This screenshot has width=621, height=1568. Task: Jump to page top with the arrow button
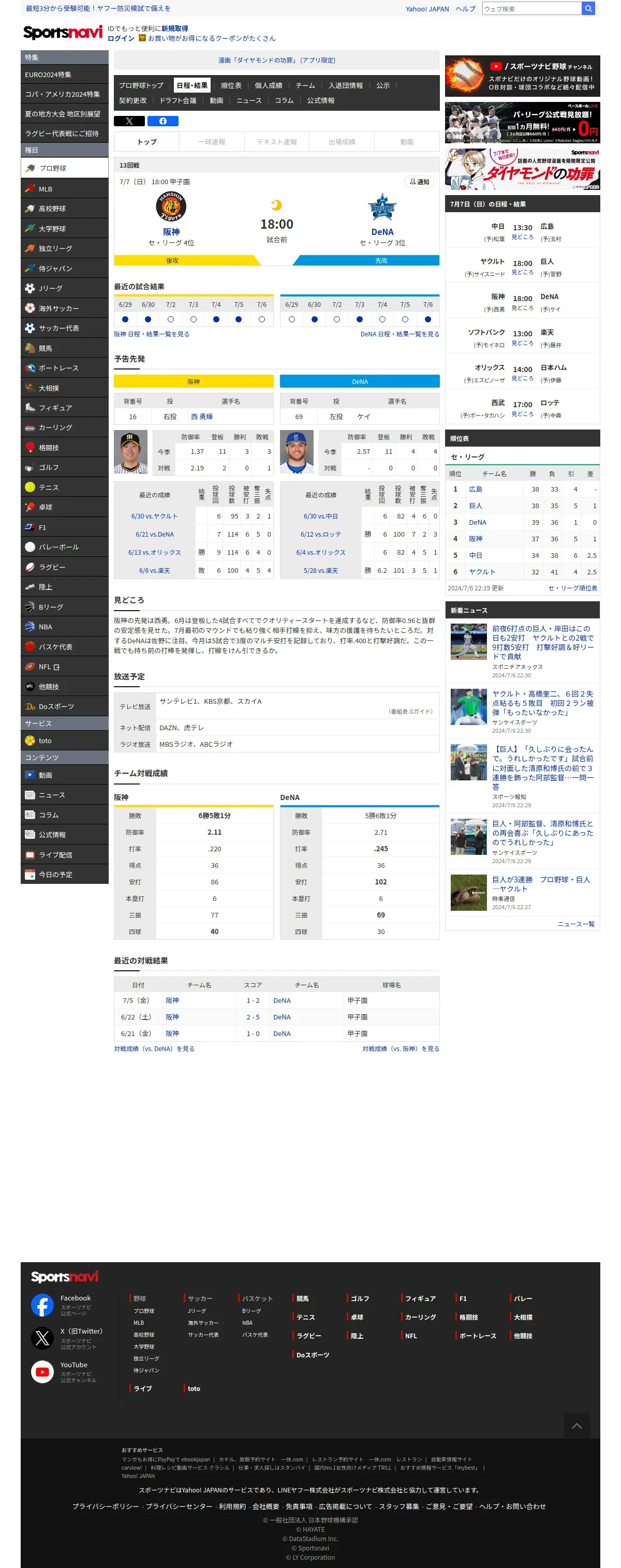576,1426
